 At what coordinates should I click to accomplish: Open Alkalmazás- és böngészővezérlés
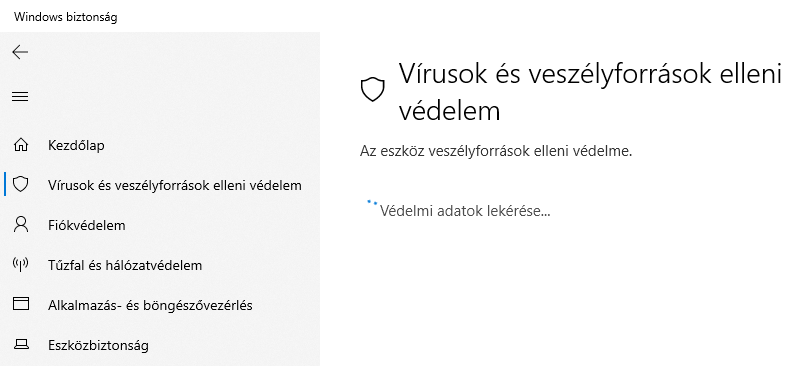tap(150, 306)
